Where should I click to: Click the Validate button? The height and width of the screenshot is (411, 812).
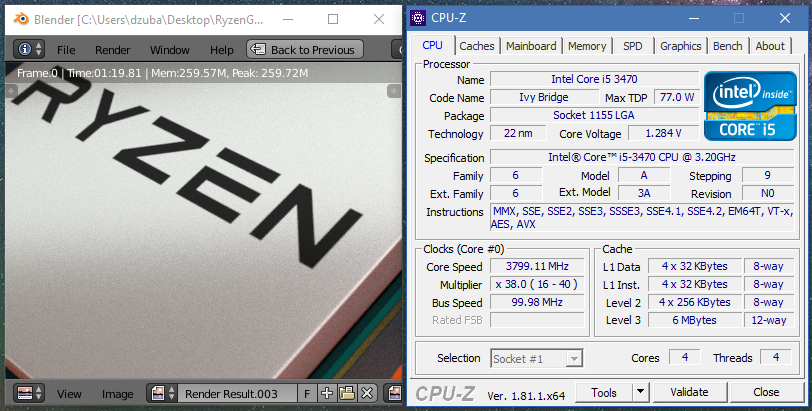pos(689,392)
